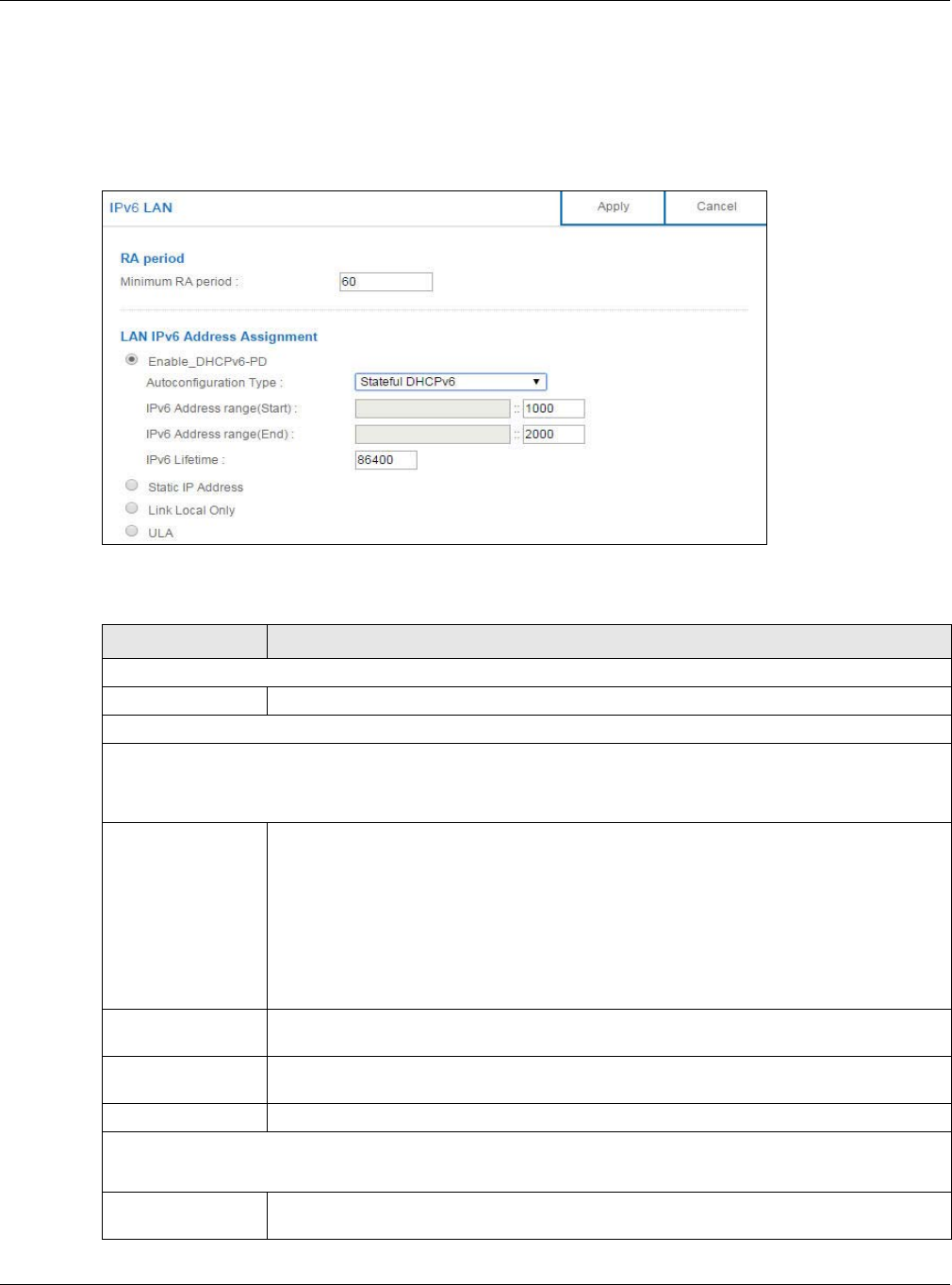Click the Autoconfiguration Type label
This screenshot has height=1285, width=952.
click(214, 383)
